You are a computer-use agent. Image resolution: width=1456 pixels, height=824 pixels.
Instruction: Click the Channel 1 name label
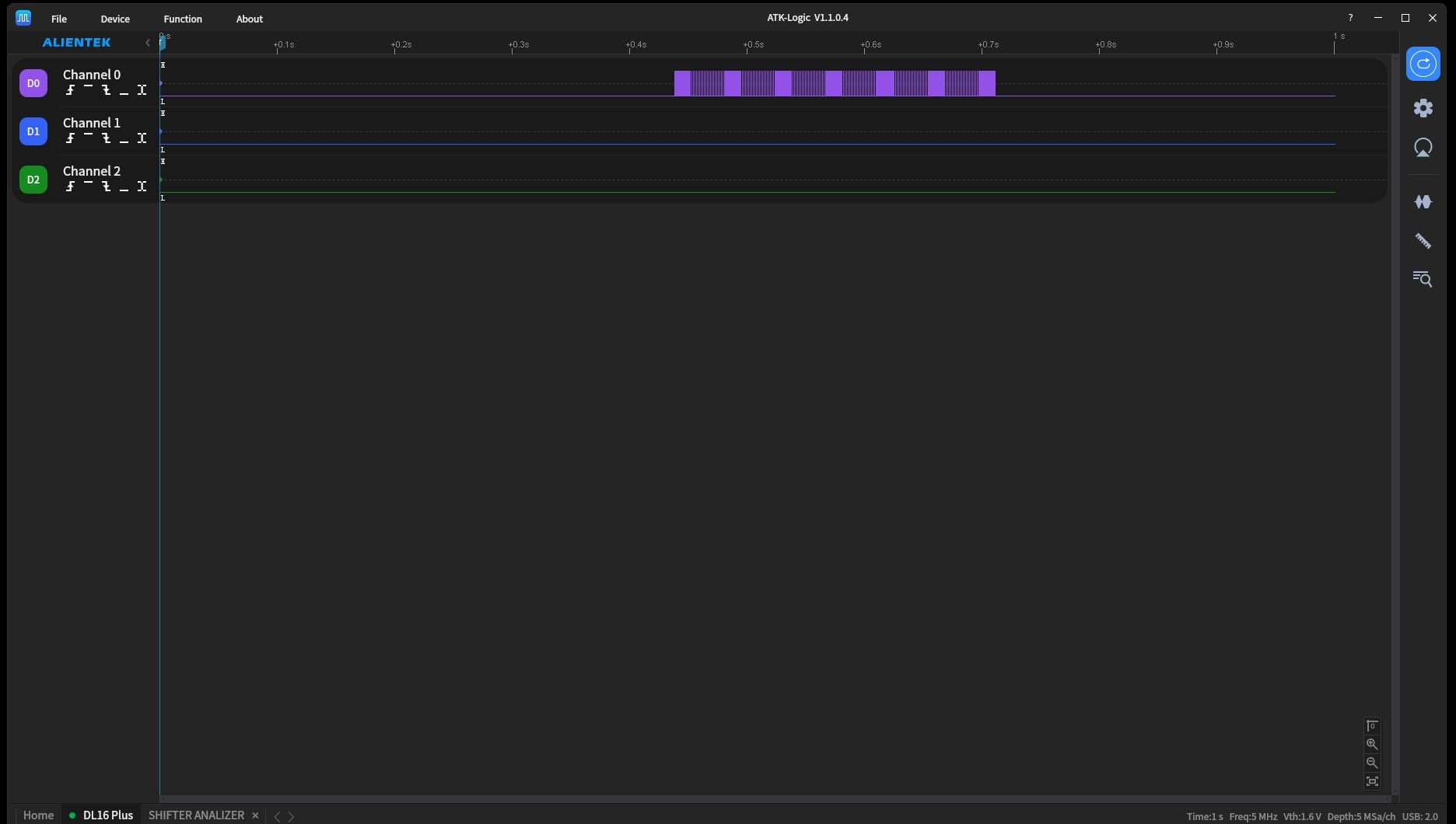click(92, 123)
